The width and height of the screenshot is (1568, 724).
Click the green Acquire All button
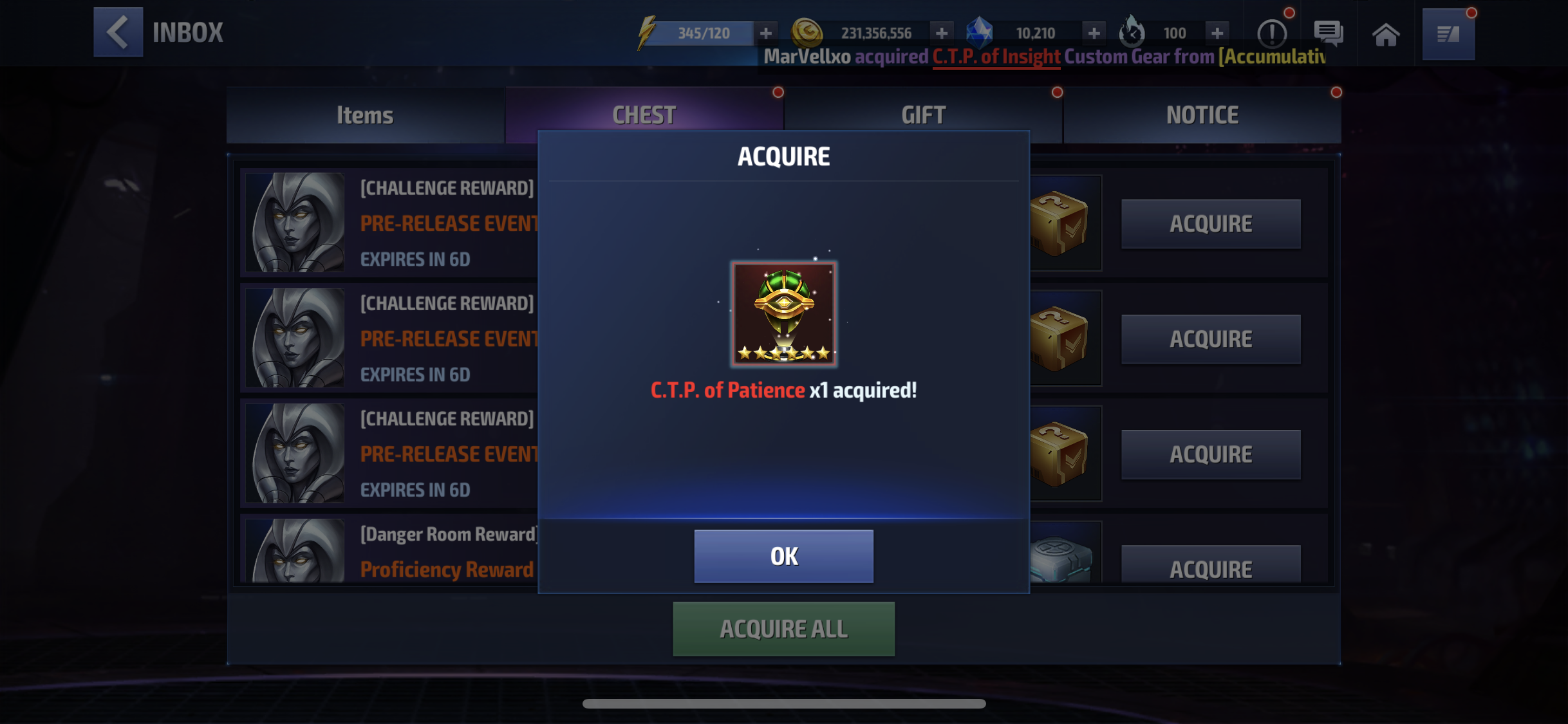(784, 629)
